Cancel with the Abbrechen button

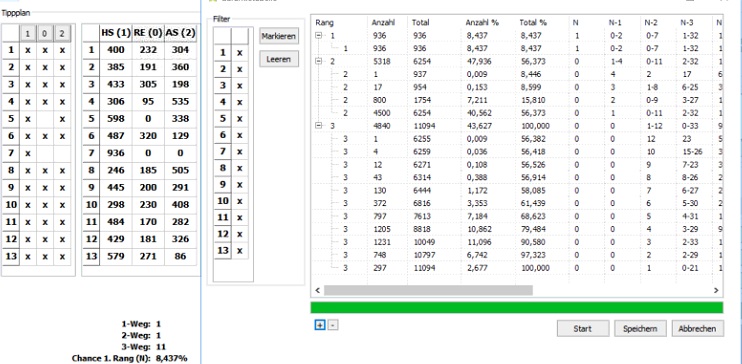click(698, 328)
